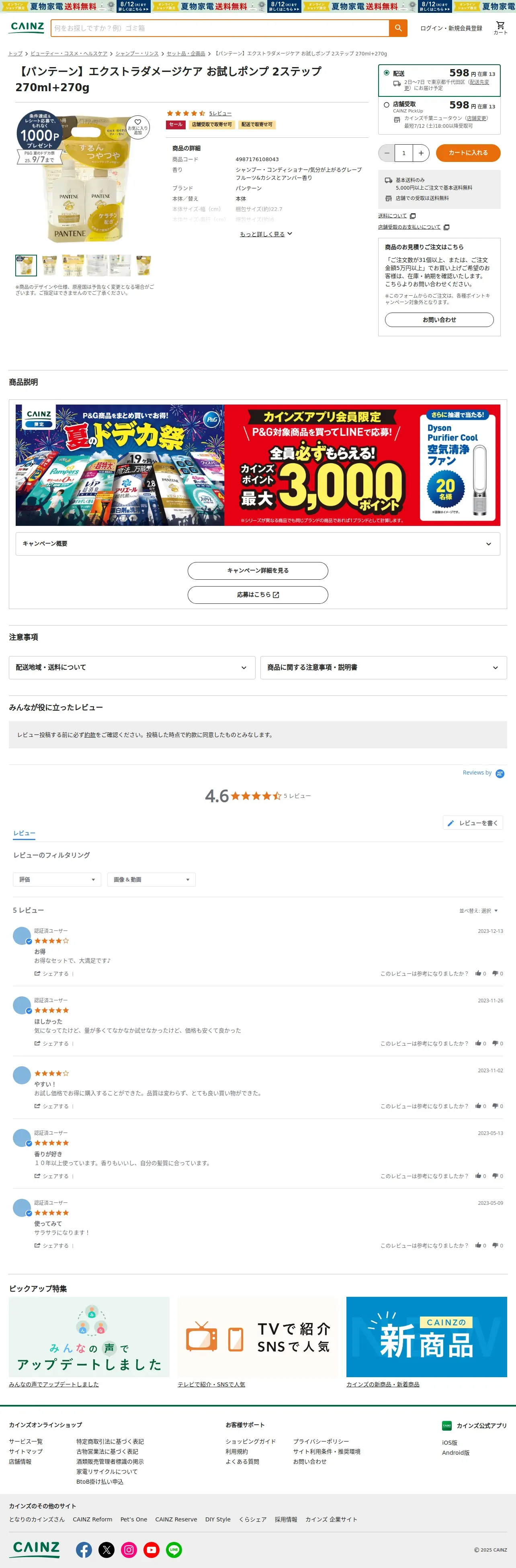Click 応募はこちら button
Image resolution: width=516 pixels, height=1568 pixels.
258,595
